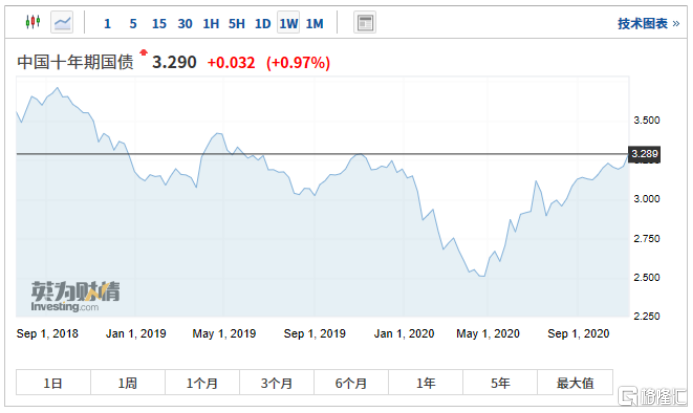Switch to candlestick chart view
This screenshot has height=413, width=693.
32,22
